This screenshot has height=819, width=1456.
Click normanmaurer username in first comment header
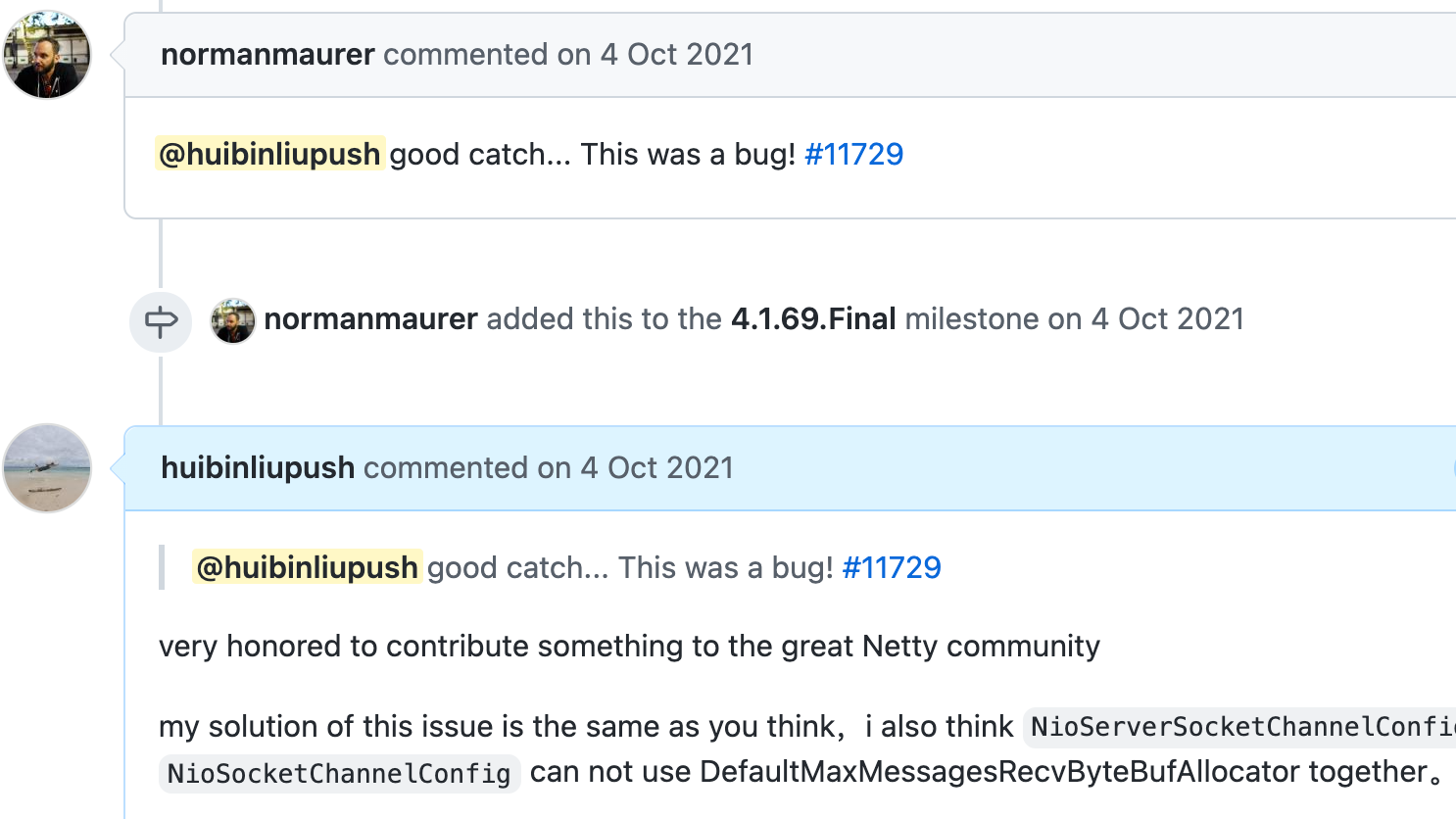267,55
